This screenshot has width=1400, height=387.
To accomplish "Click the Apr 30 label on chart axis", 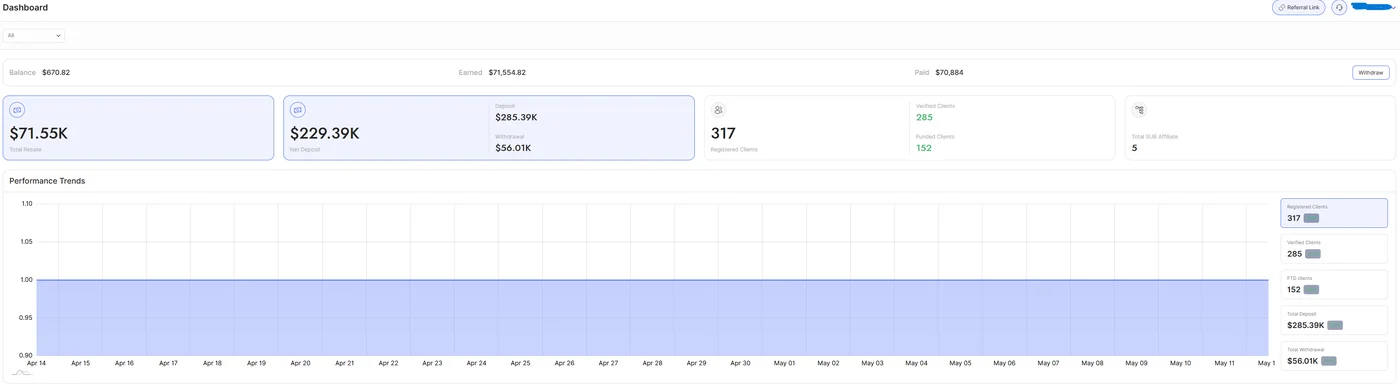I will point(740,363).
